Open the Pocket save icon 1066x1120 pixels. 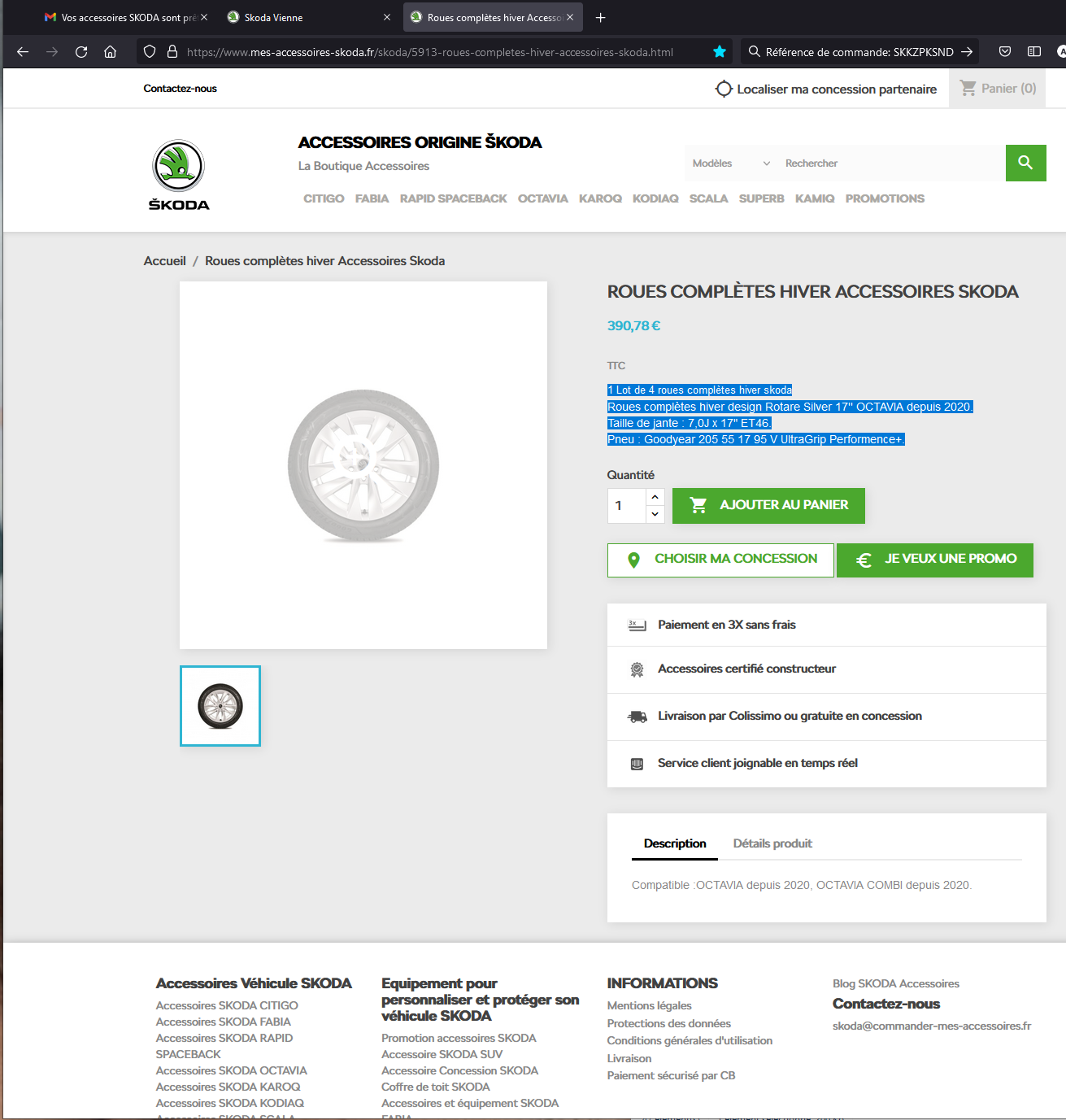[x=1005, y=52]
